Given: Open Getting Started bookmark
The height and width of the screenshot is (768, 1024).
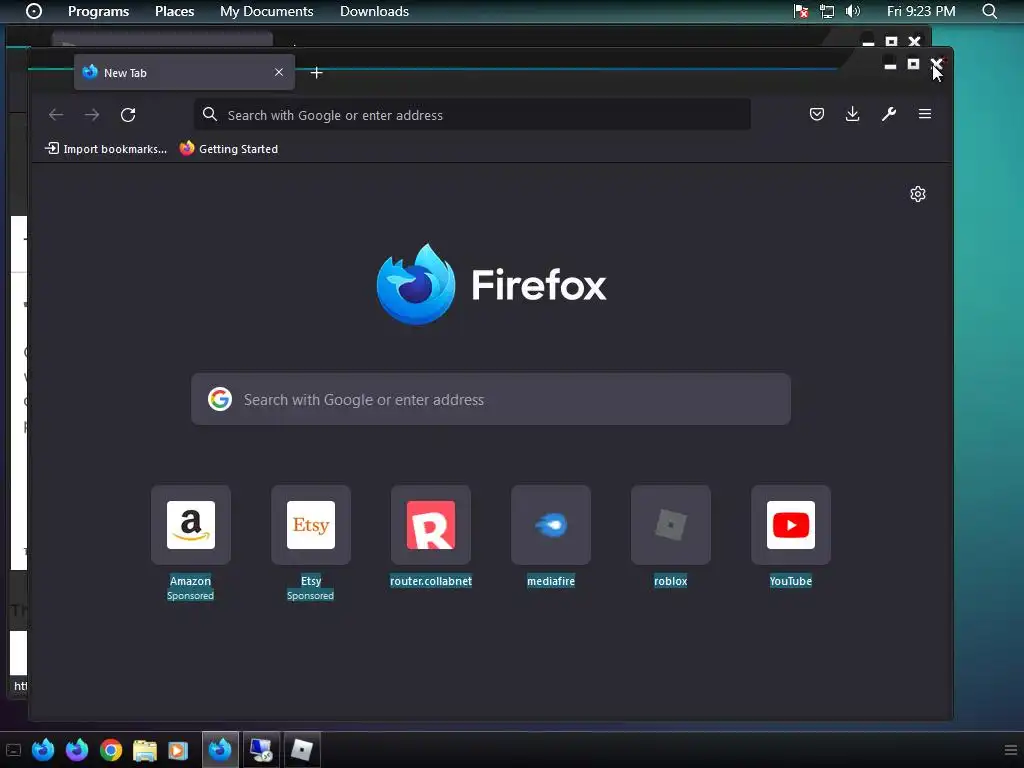Looking at the screenshot, I should click(x=229, y=149).
